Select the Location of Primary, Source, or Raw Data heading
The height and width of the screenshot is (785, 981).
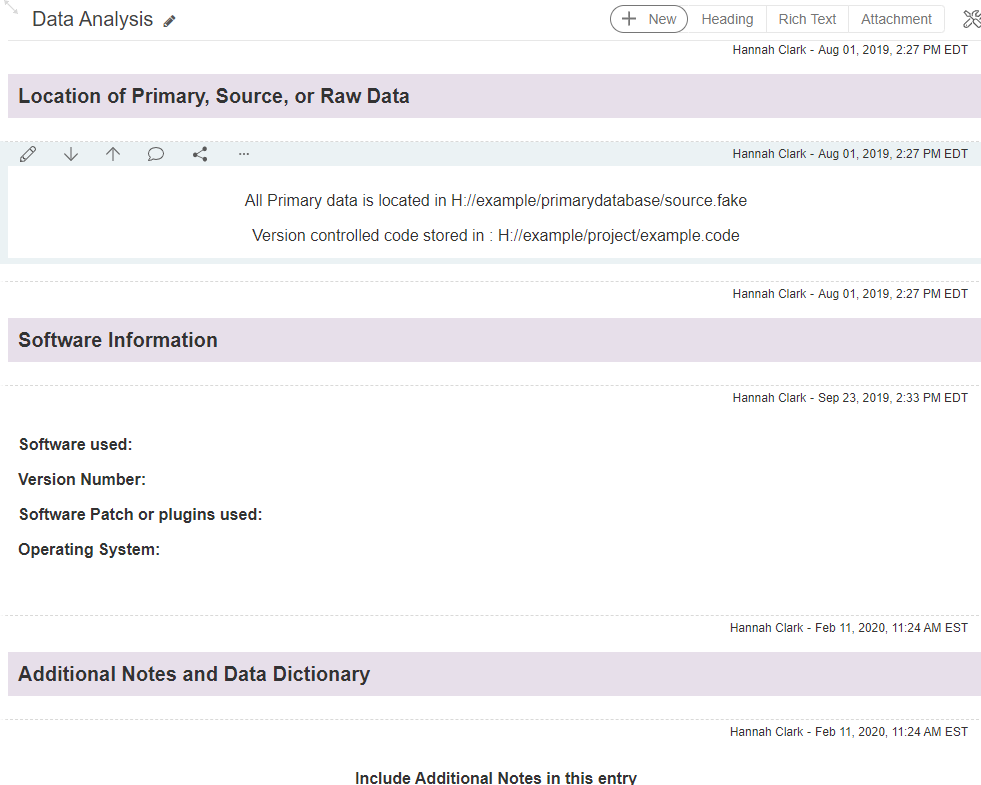pyautogui.click(x=214, y=96)
